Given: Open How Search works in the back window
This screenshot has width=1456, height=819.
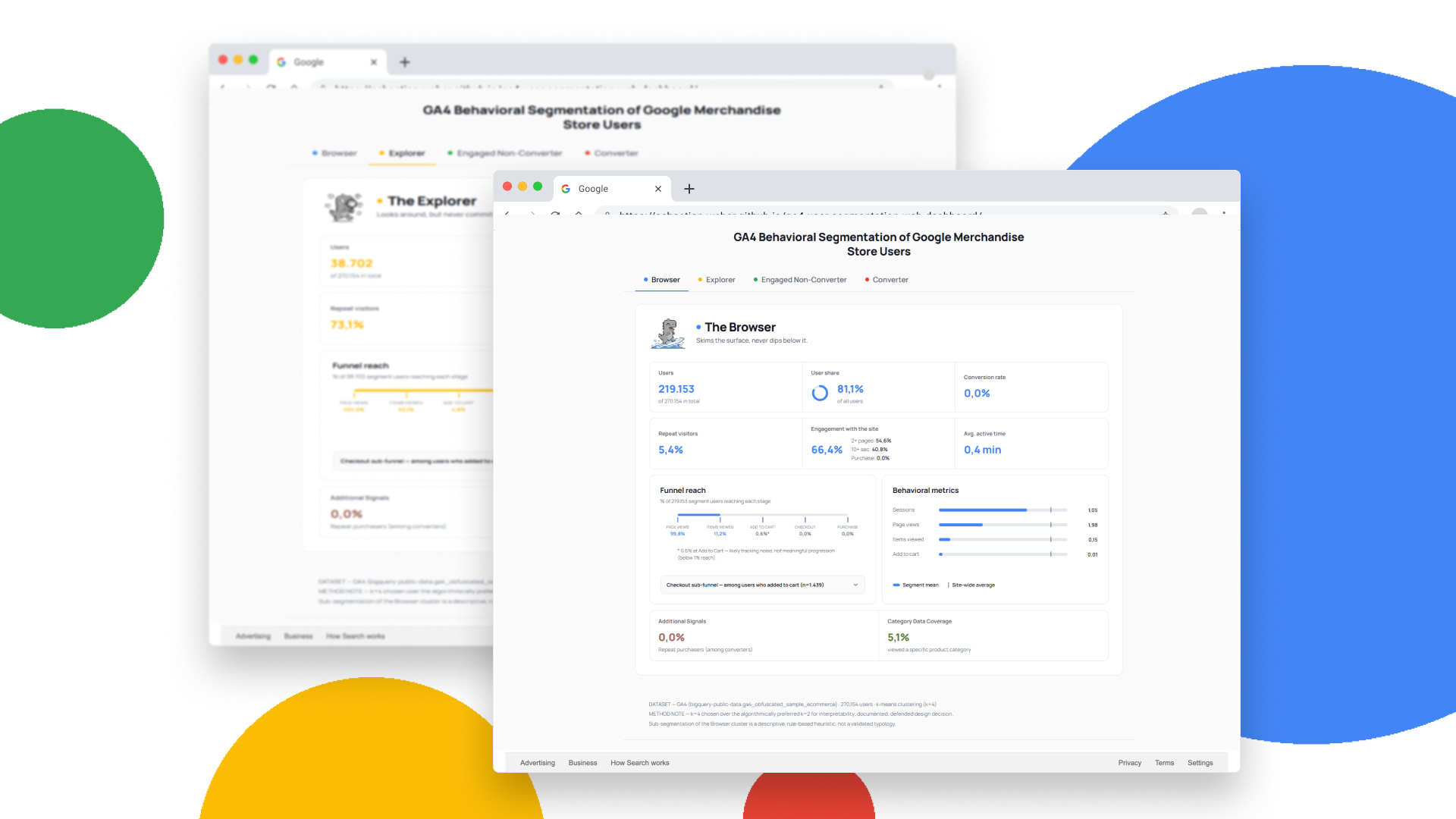Looking at the screenshot, I should click(356, 636).
